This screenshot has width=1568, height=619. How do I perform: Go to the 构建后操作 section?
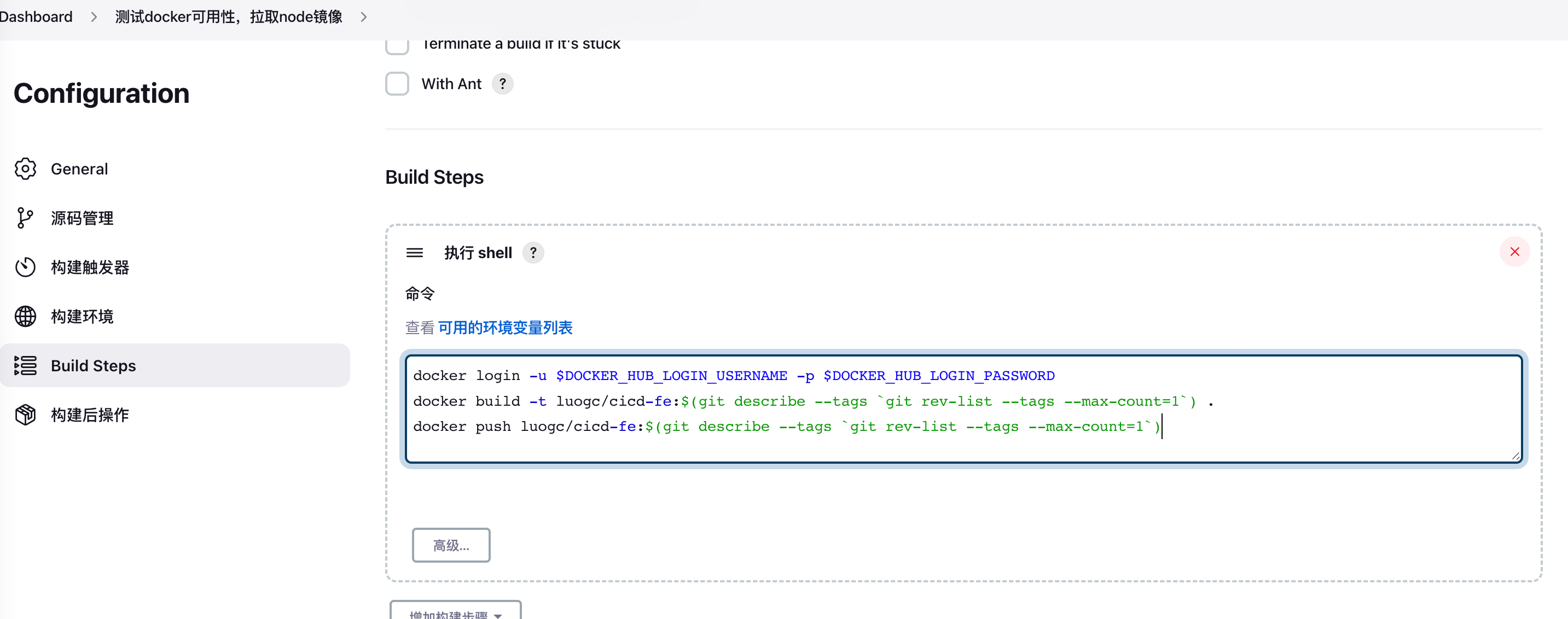90,414
